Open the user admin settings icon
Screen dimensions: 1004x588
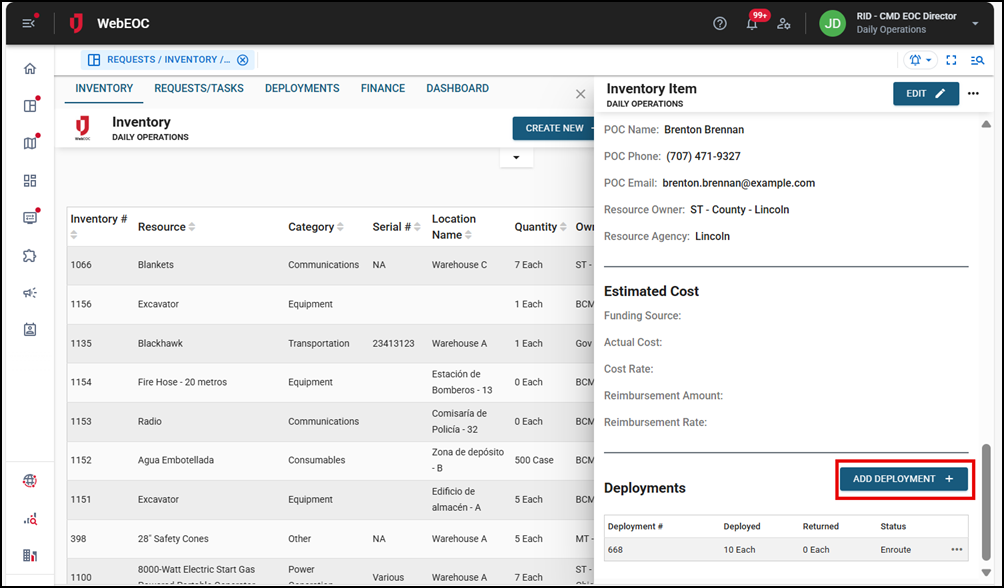tap(784, 23)
